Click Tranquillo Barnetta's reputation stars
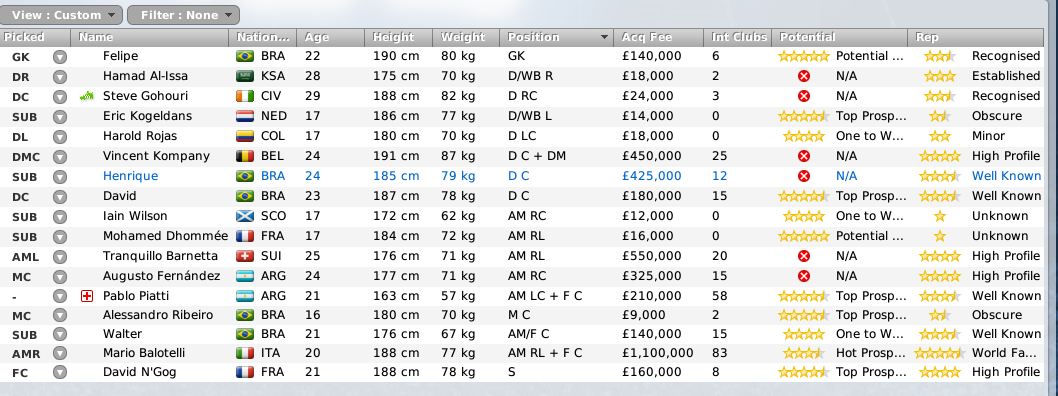The width and height of the screenshot is (1058, 396). 939,256
